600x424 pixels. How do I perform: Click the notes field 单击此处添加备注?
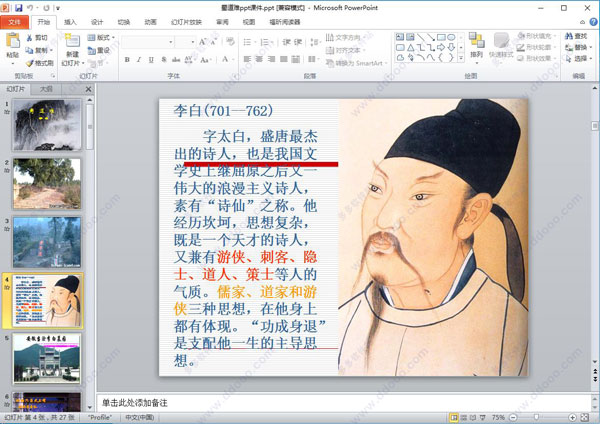tap(343, 403)
